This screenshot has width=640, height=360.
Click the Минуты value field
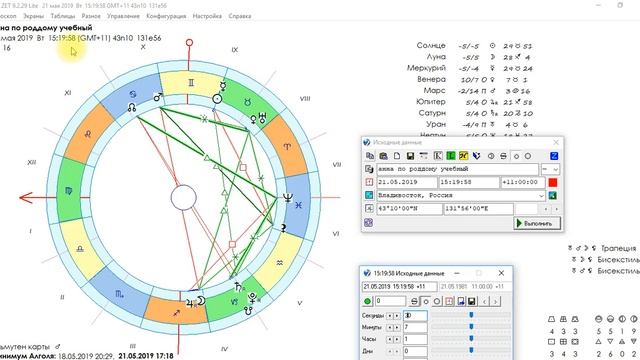(x=415, y=327)
